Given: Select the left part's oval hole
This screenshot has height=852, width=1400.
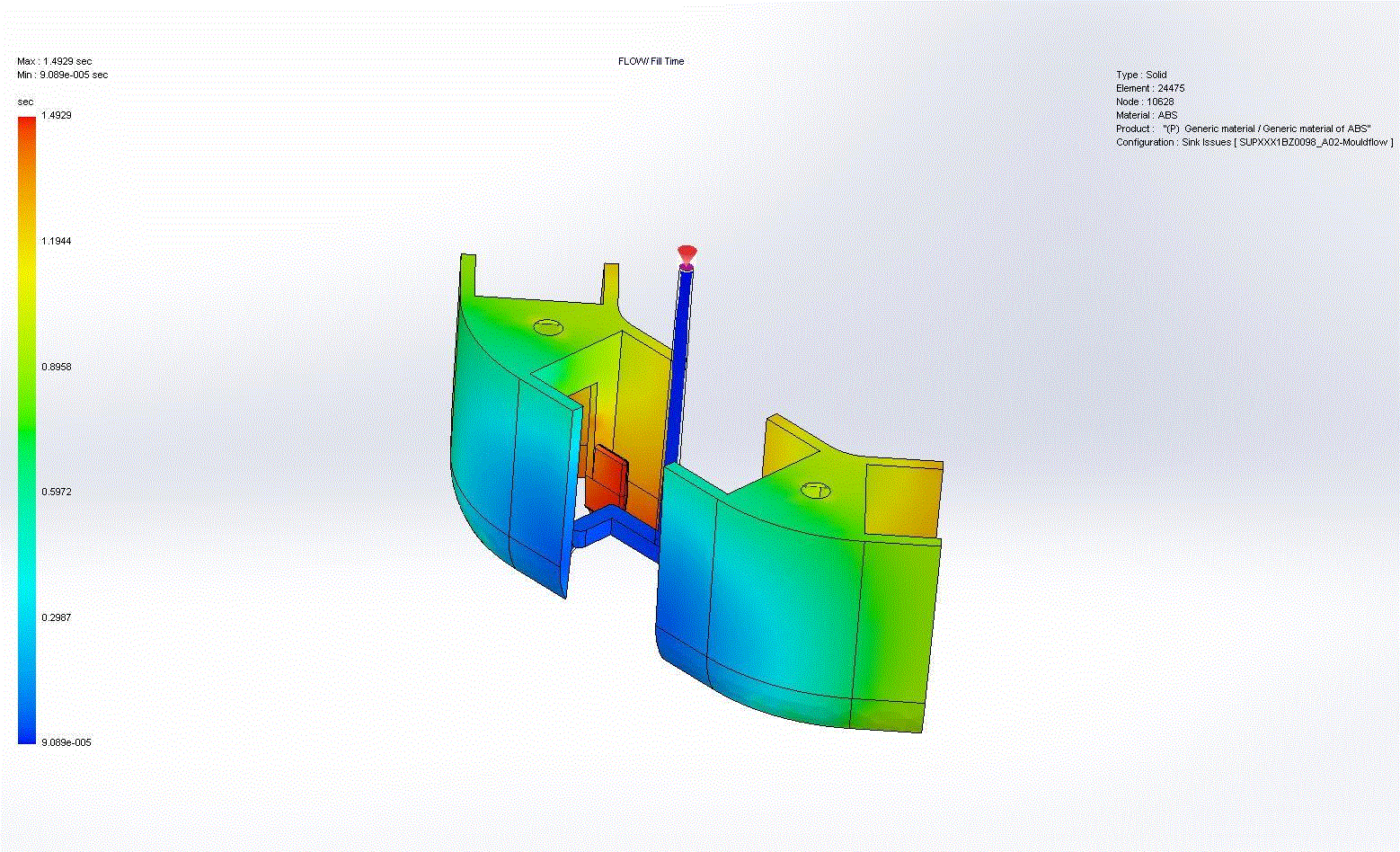Looking at the screenshot, I should point(547,327).
